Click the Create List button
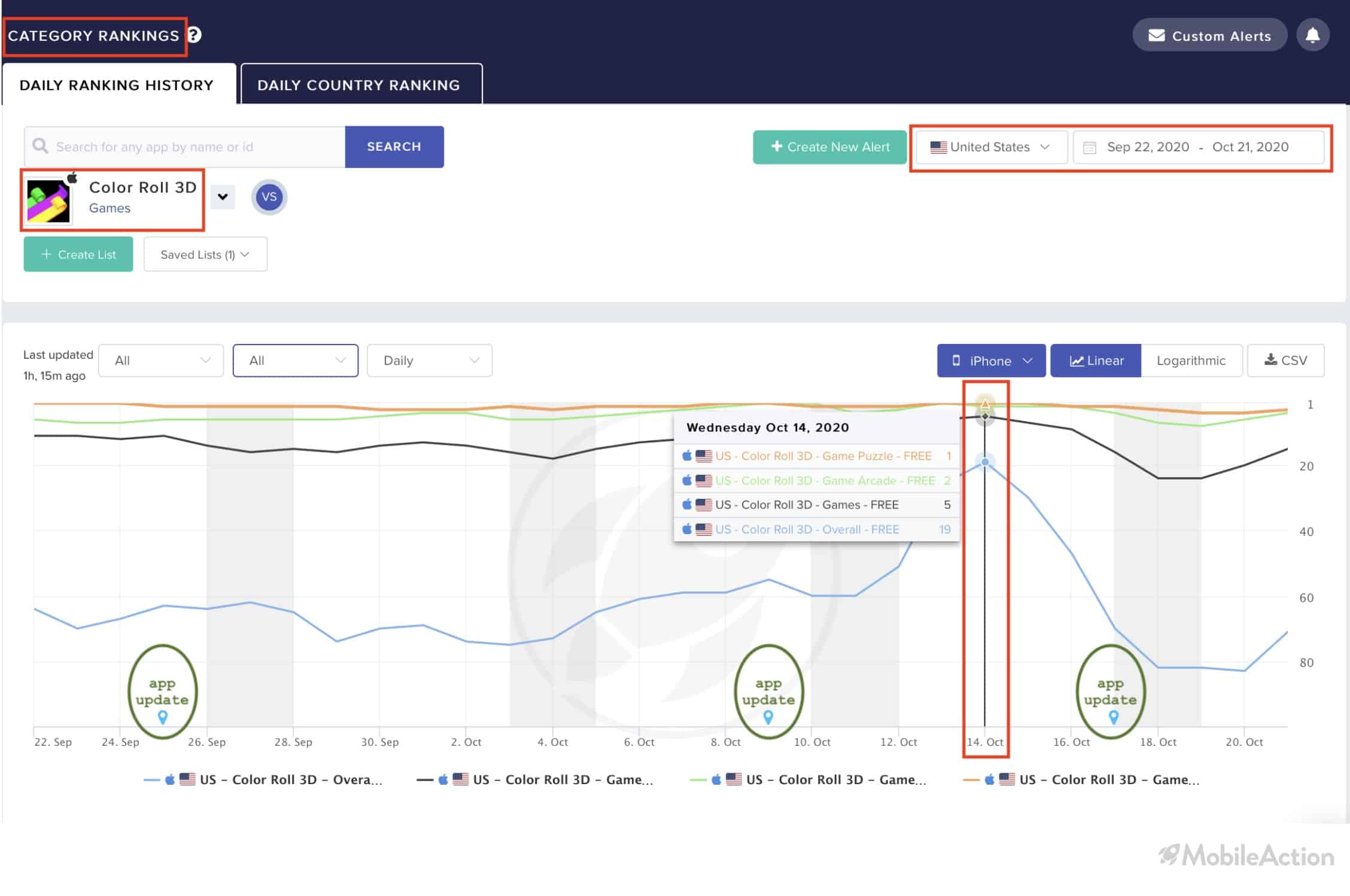 click(78, 254)
